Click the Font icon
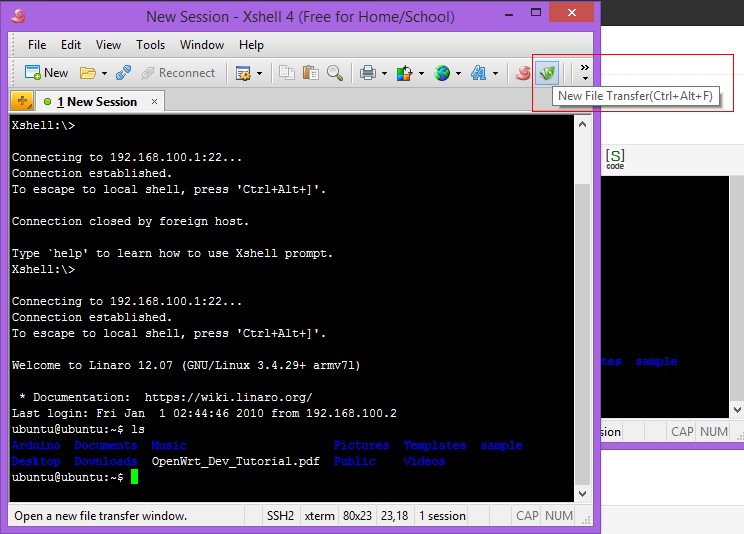The image size is (744, 534). pyautogui.click(x=478, y=73)
